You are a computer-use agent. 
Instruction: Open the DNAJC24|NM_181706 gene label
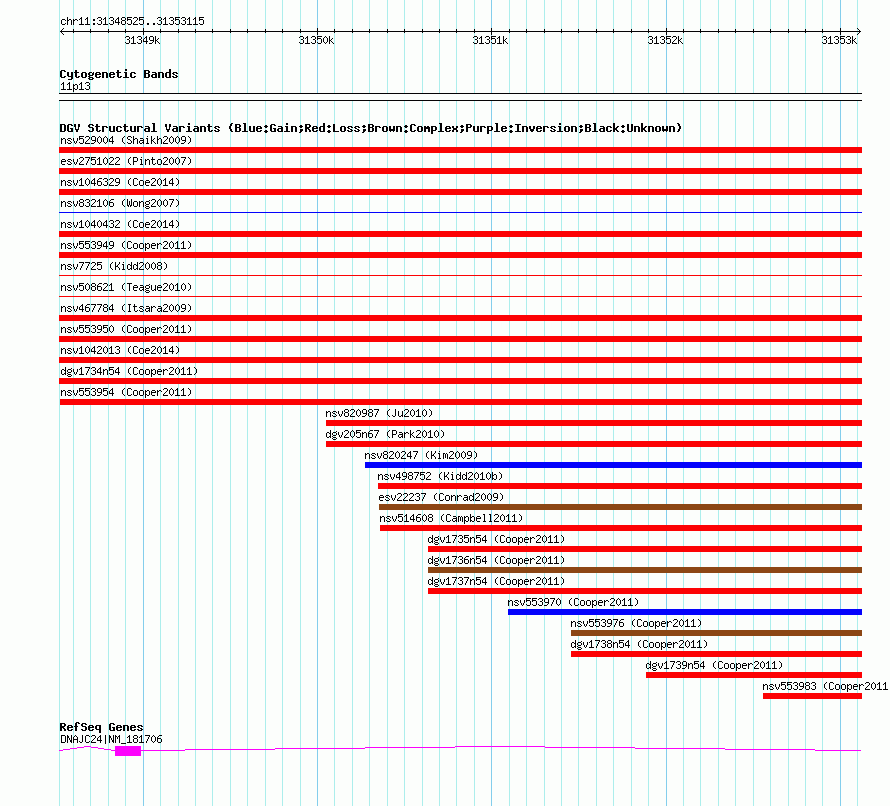click(x=111, y=739)
